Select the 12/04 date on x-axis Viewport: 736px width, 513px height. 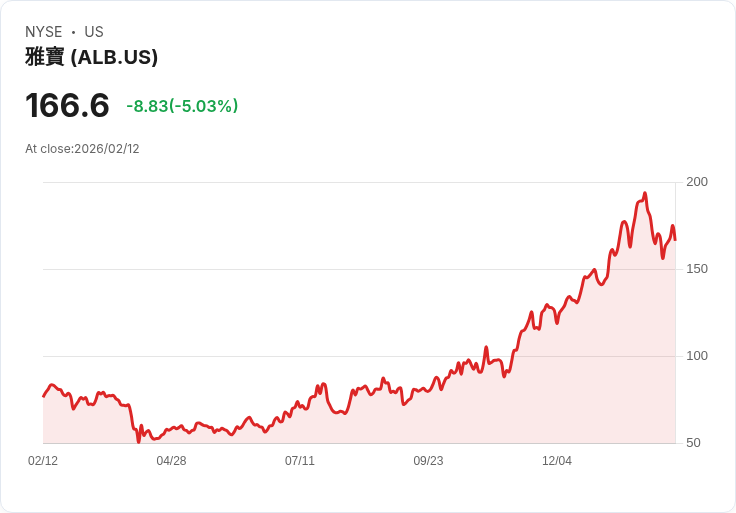click(x=557, y=461)
